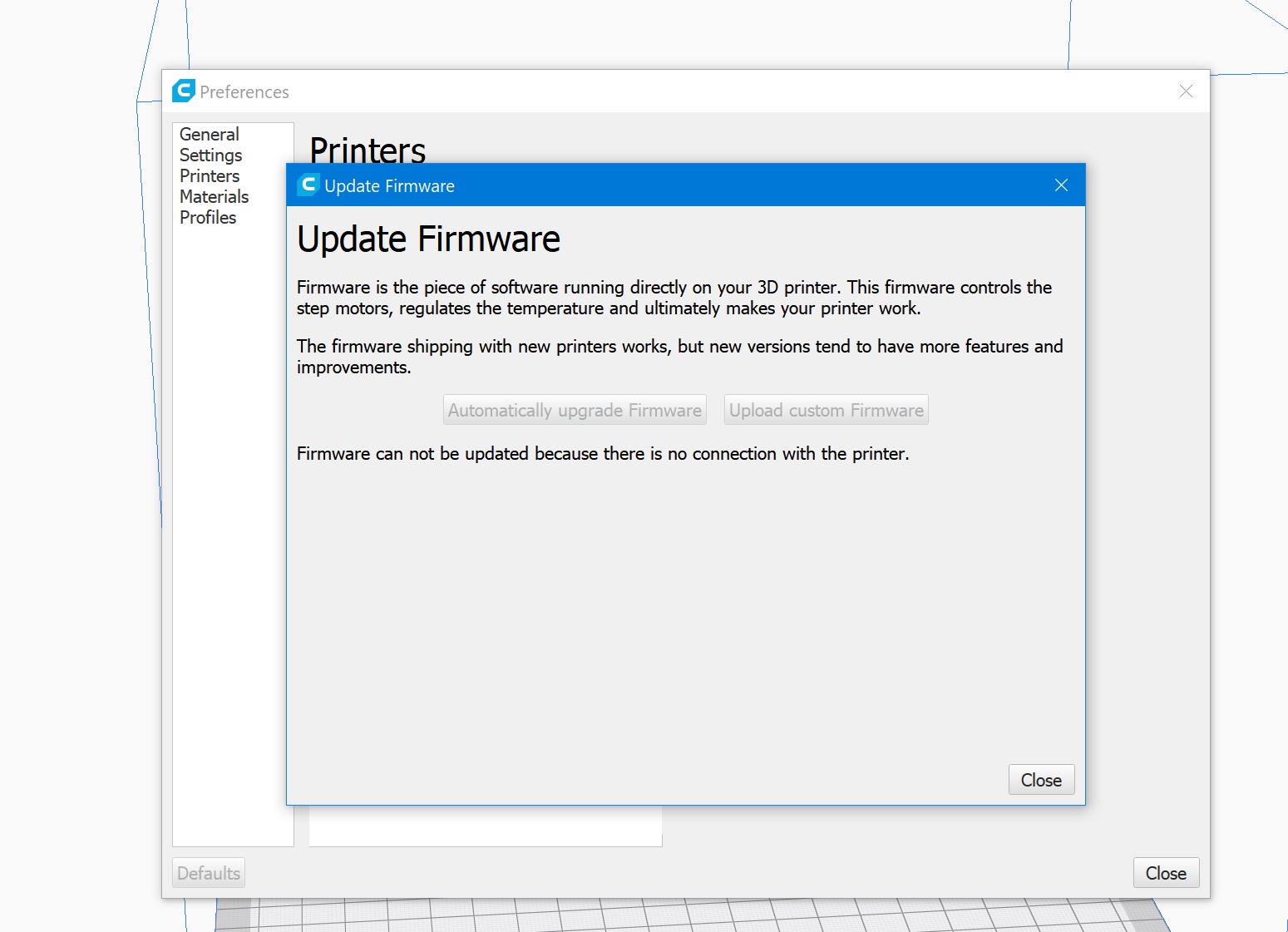Viewport: 1288px width, 932px height.
Task: Click the no connection firmware error message
Action: 603,454
